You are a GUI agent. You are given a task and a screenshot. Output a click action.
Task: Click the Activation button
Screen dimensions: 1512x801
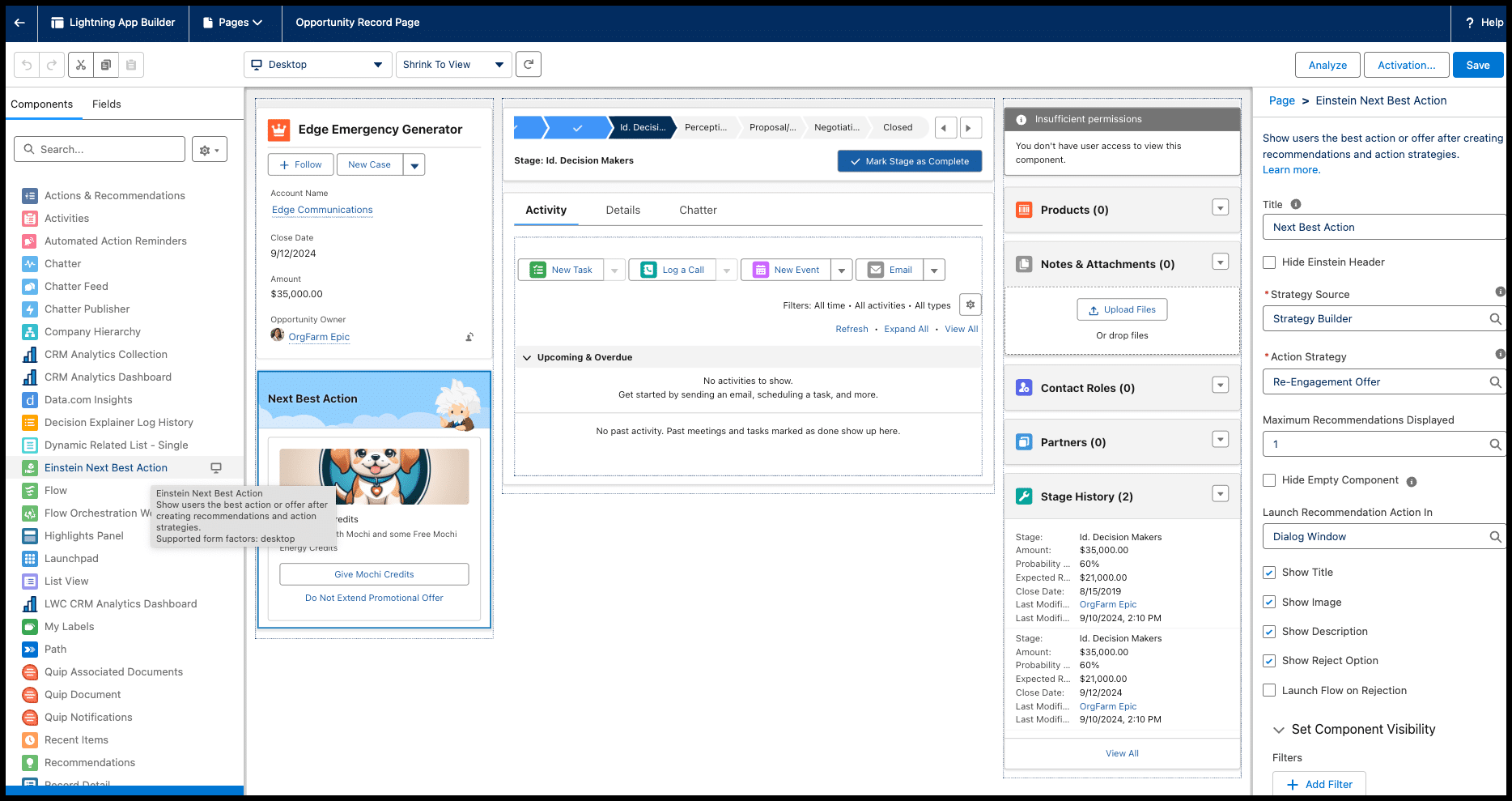click(x=1407, y=65)
